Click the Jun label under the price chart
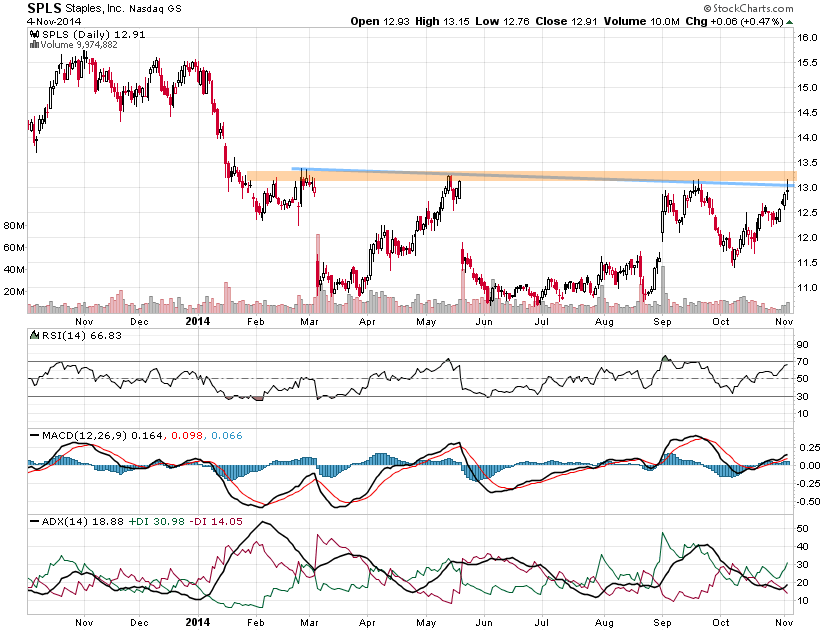This screenshot has width=832, height=632. pos(484,322)
